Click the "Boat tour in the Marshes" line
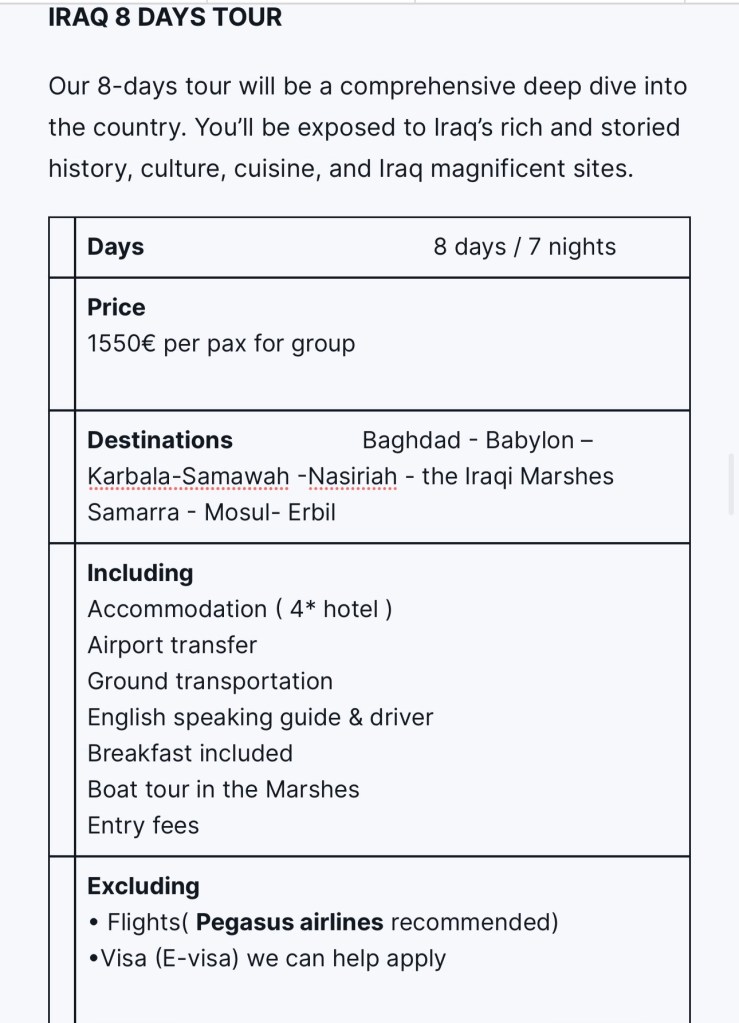 click(223, 789)
